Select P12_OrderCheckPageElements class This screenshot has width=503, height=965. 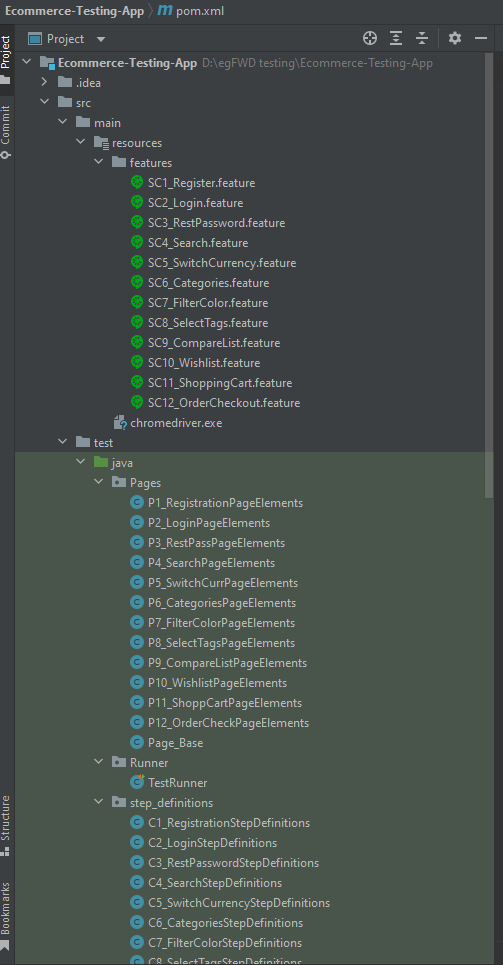click(228, 723)
